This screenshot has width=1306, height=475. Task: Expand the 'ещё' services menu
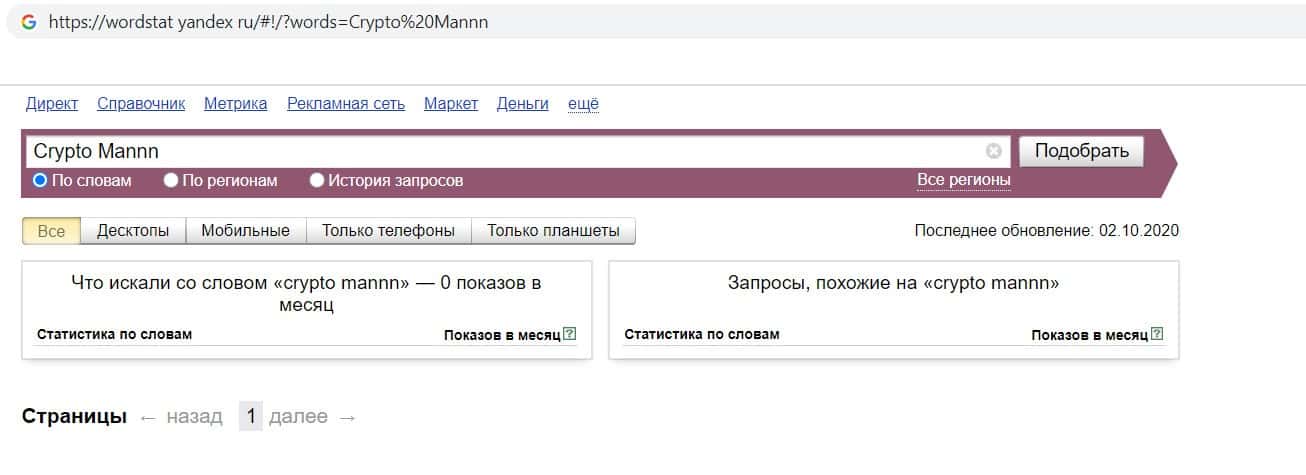coord(583,103)
